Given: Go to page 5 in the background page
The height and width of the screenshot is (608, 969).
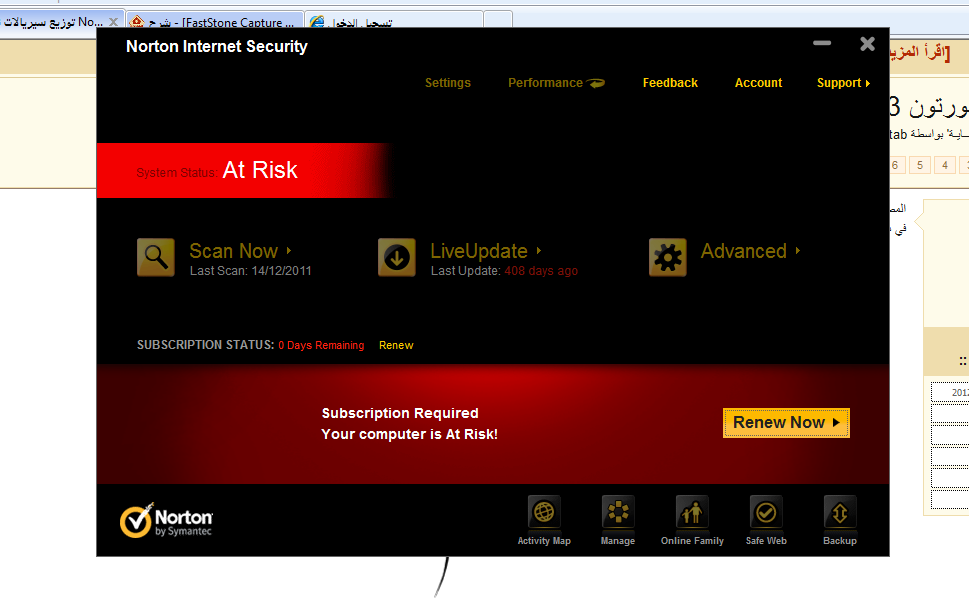Looking at the screenshot, I should tap(920, 165).
